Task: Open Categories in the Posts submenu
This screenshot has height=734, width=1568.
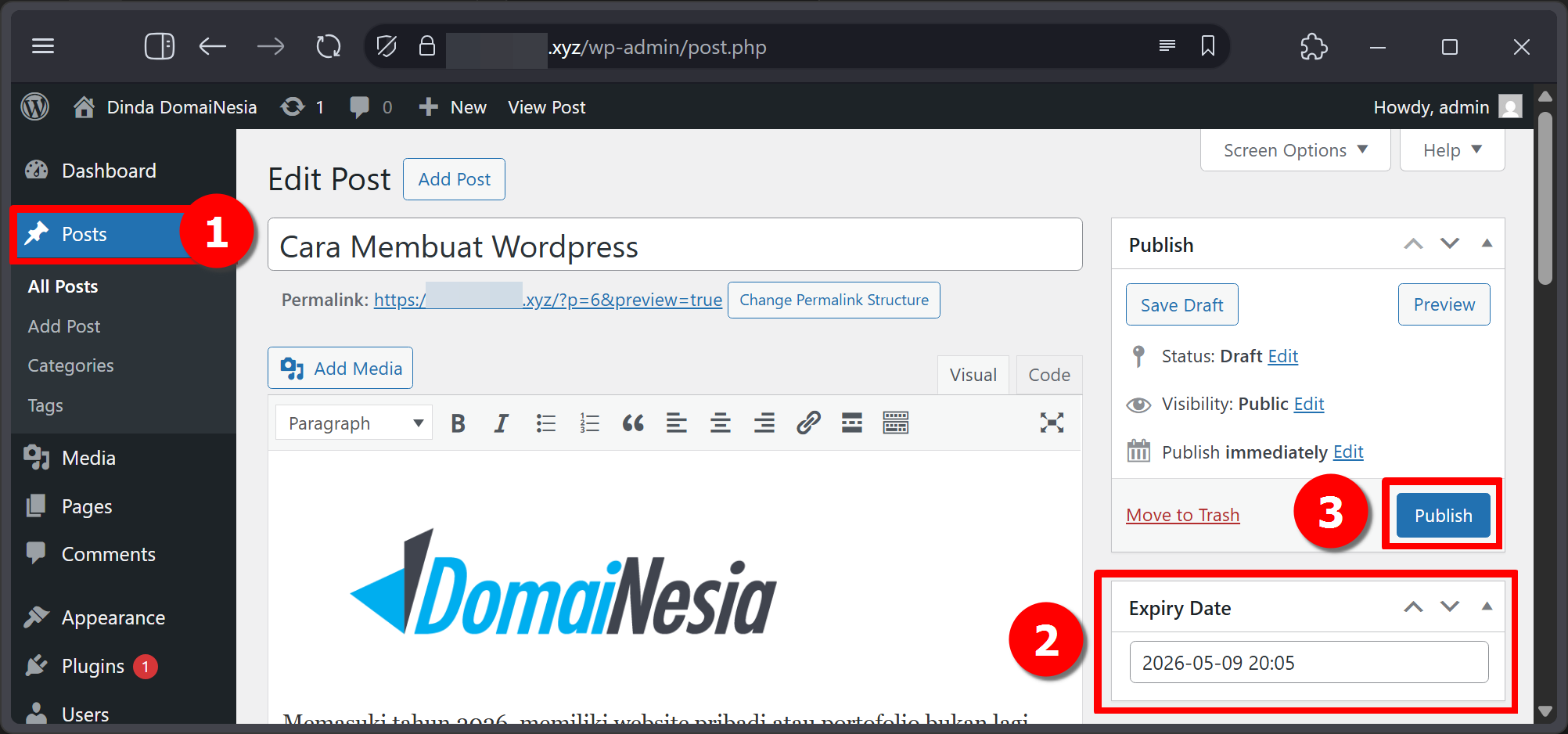Action: (70, 365)
